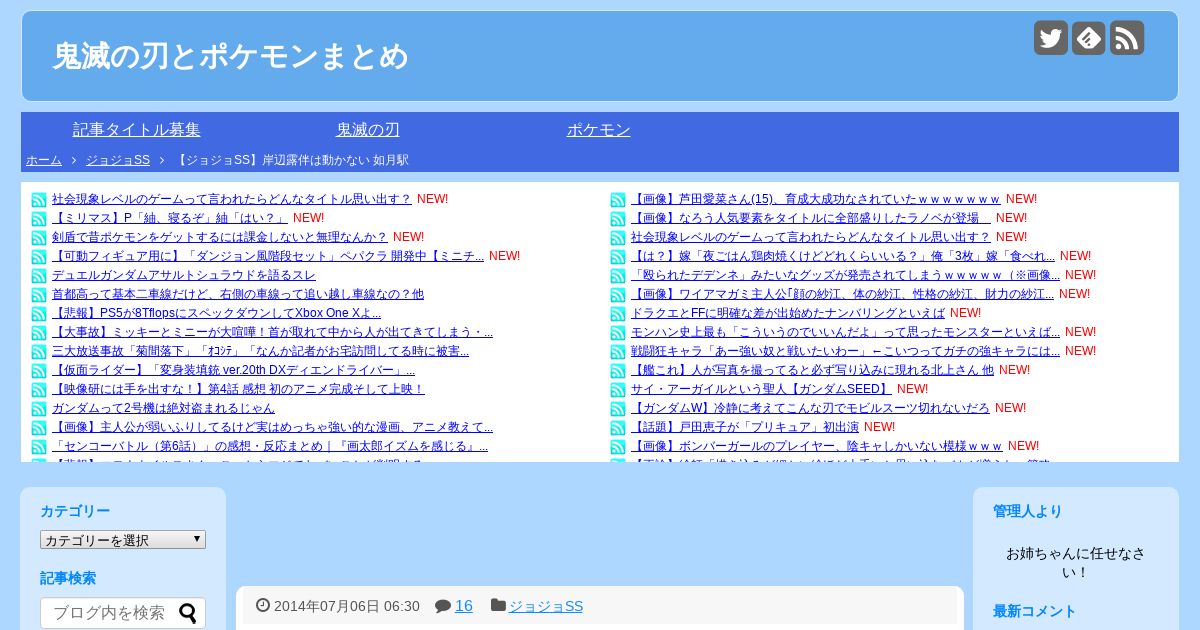Click site title 鬼滅の刃とポケモンまとめ
The image size is (1200, 630).
click(x=231, y=56)
